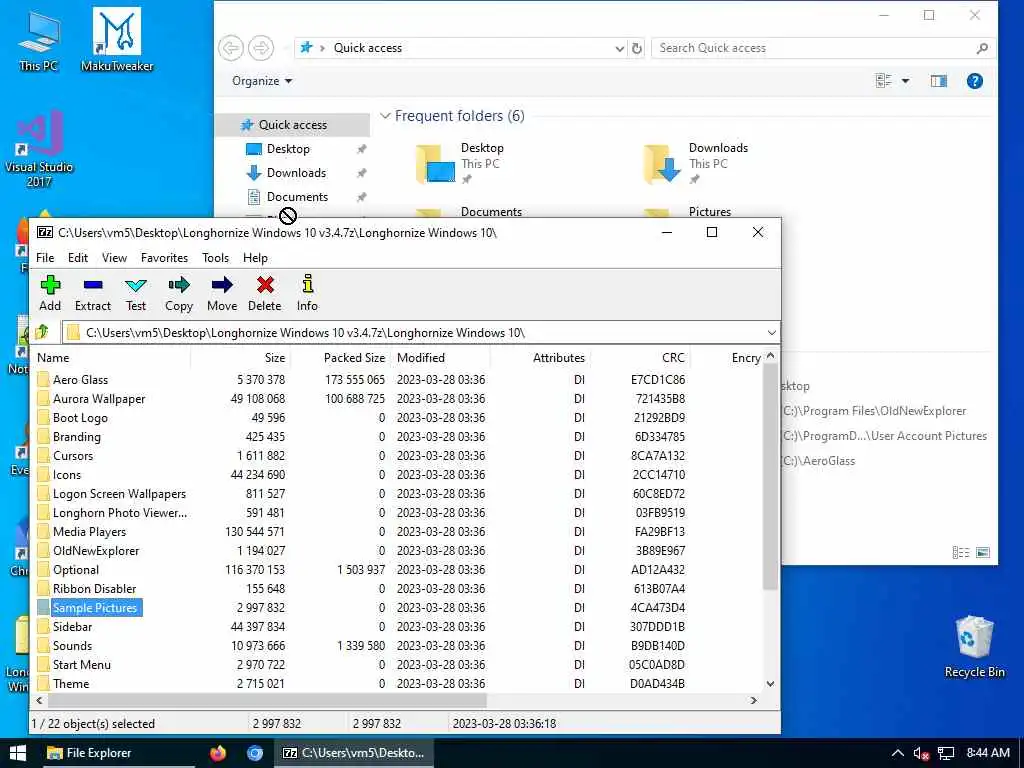1024x768 pixels.
Task: Sort by the Modified column header
Action: (x=440, y=358)
